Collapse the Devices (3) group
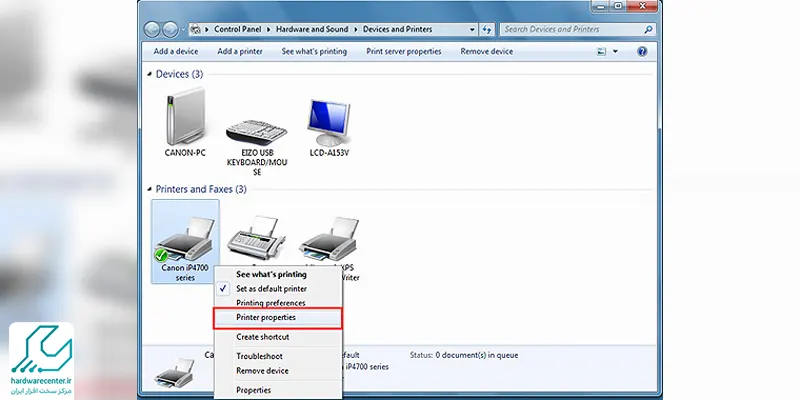 pyautogui.click(x=149, y=74)
